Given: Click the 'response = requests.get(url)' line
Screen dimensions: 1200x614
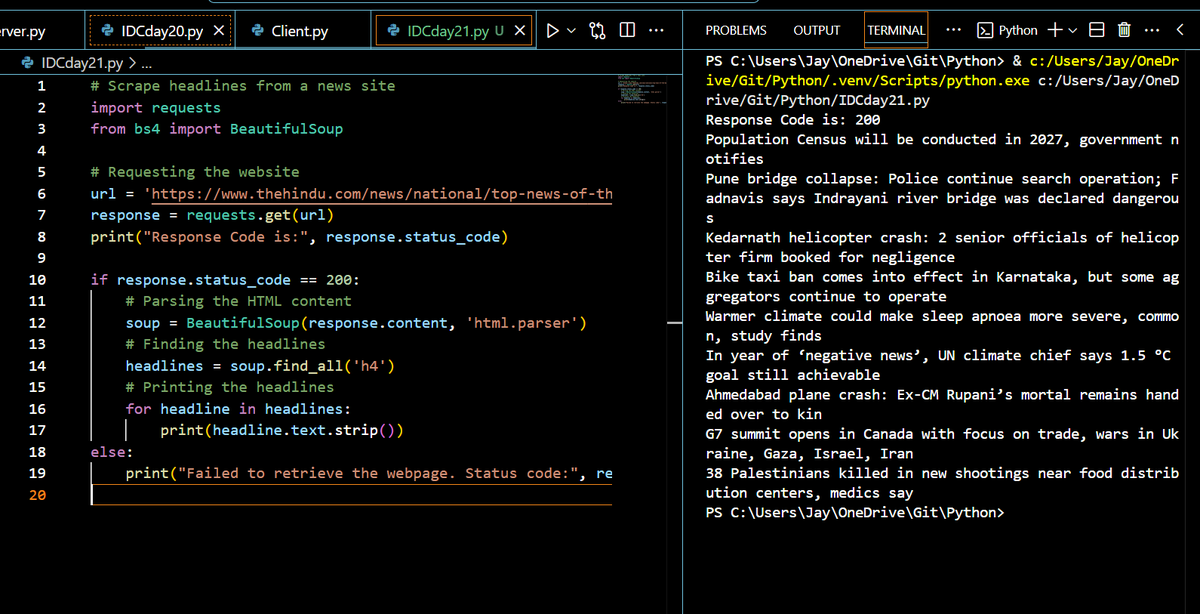Looking at the screenshot, I should click(x=212, y=215).
